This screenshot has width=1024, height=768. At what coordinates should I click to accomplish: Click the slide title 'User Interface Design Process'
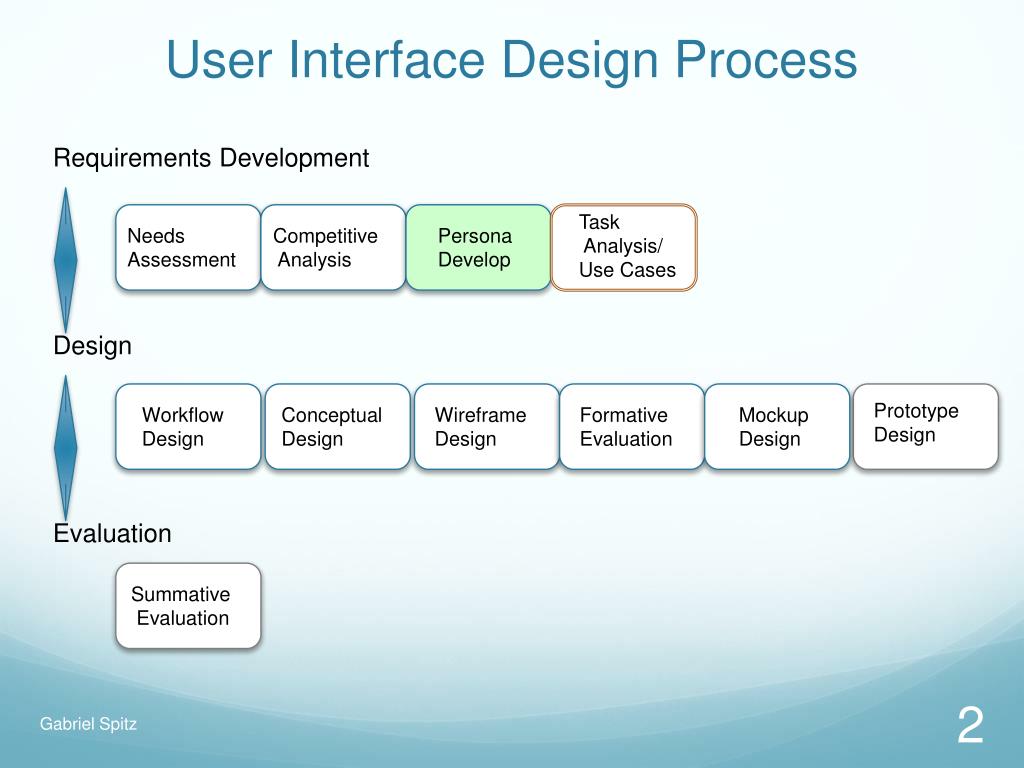click(511, 59)
